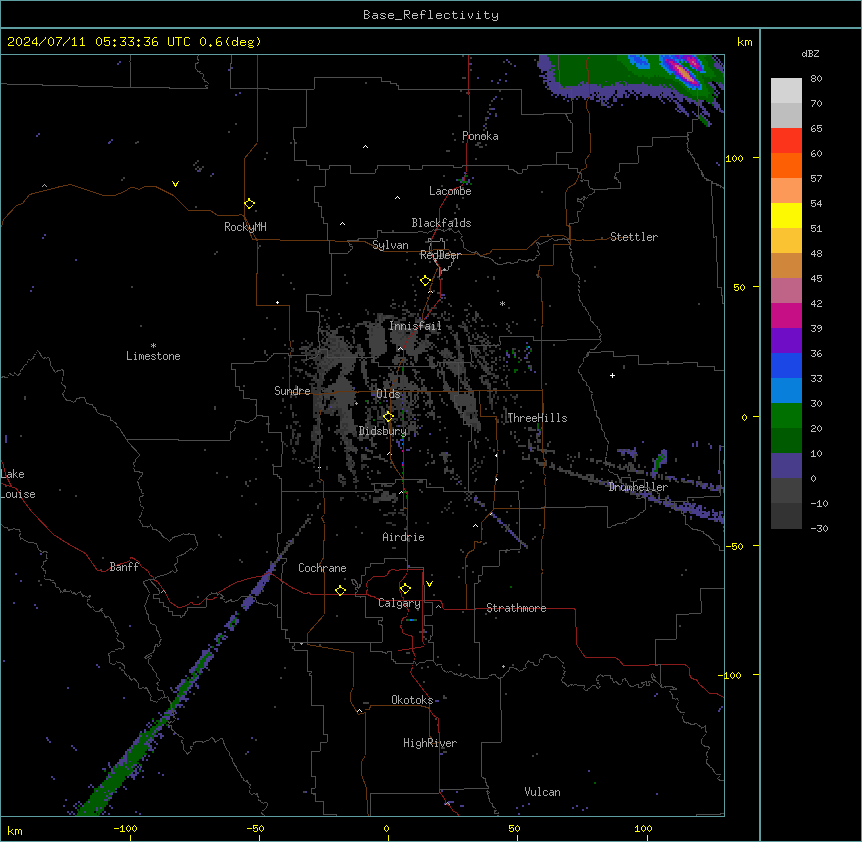The image size is (862, 842).
Task: Click the yellow marker south of RedDeer
Action: [x=425, y=281]
